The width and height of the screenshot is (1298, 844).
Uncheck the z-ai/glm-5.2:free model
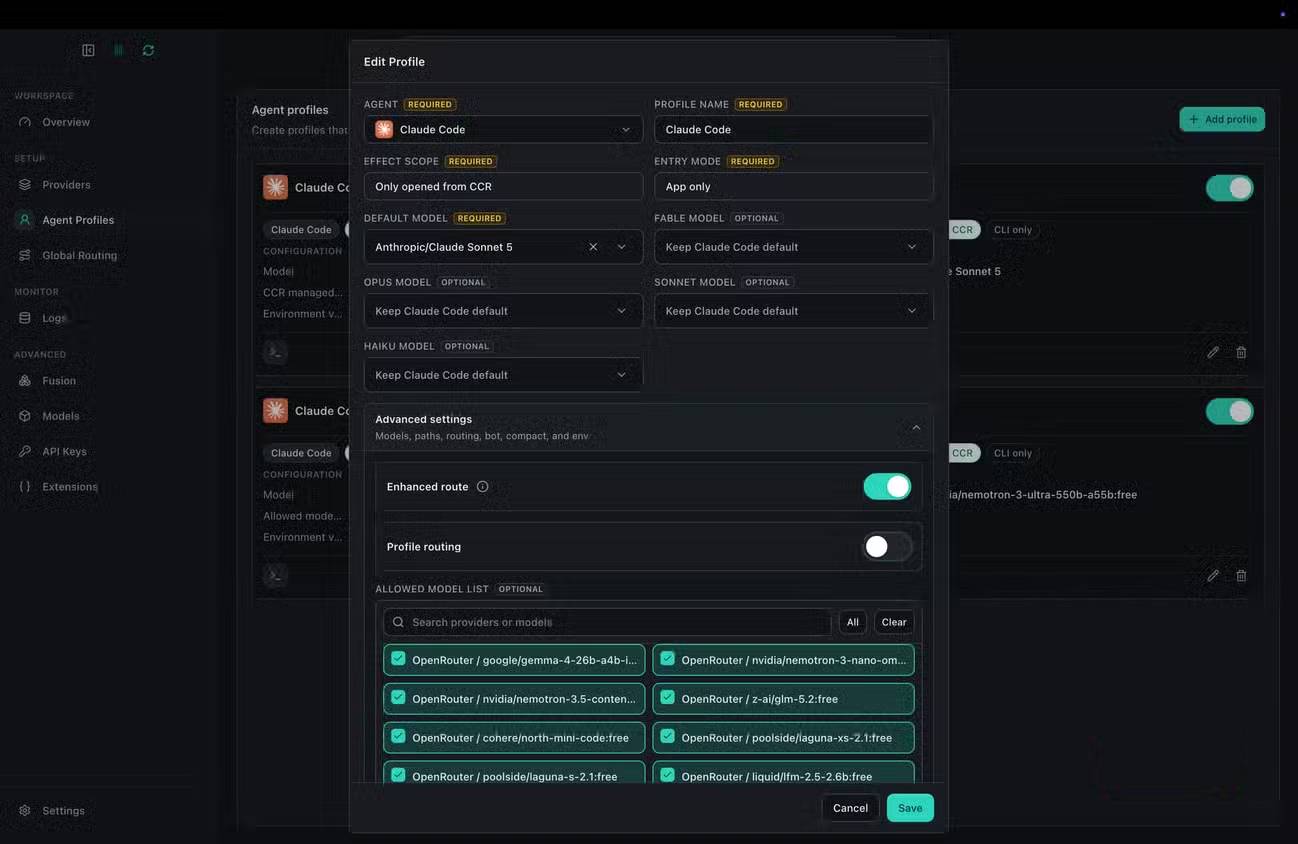[667, 698]
